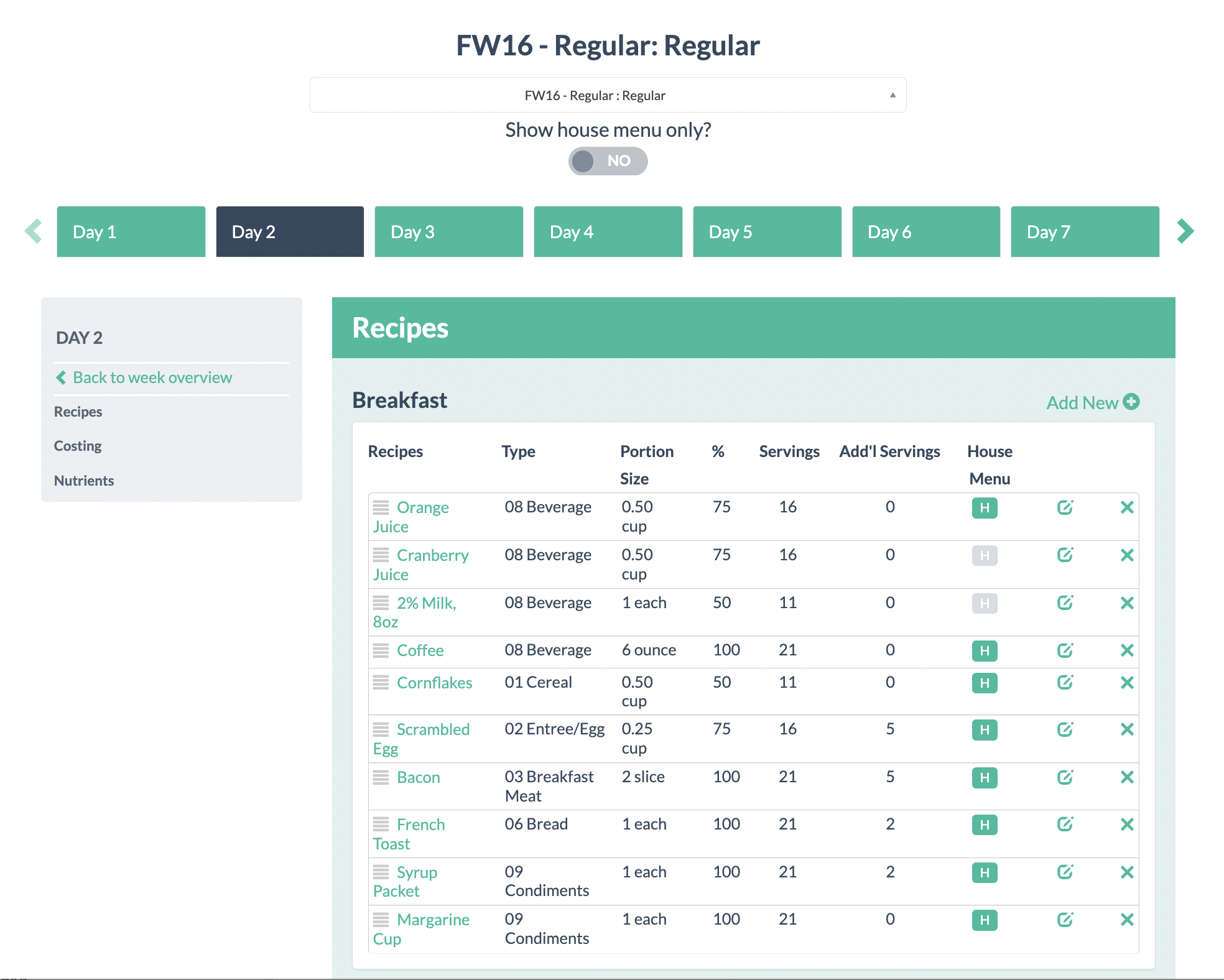Switch to the Day 5 tab
Image resolution: width=1224 pixels, height=980 pixels.
766,232
